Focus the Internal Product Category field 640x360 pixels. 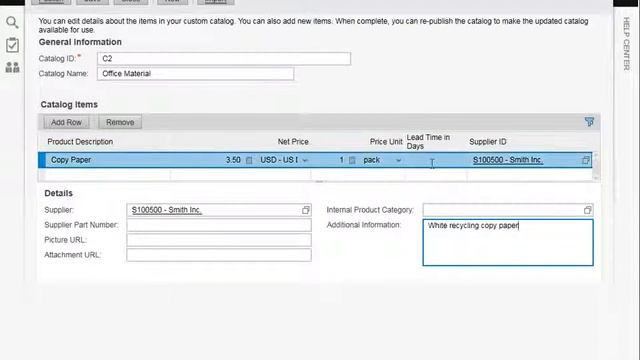coord(508,210)
